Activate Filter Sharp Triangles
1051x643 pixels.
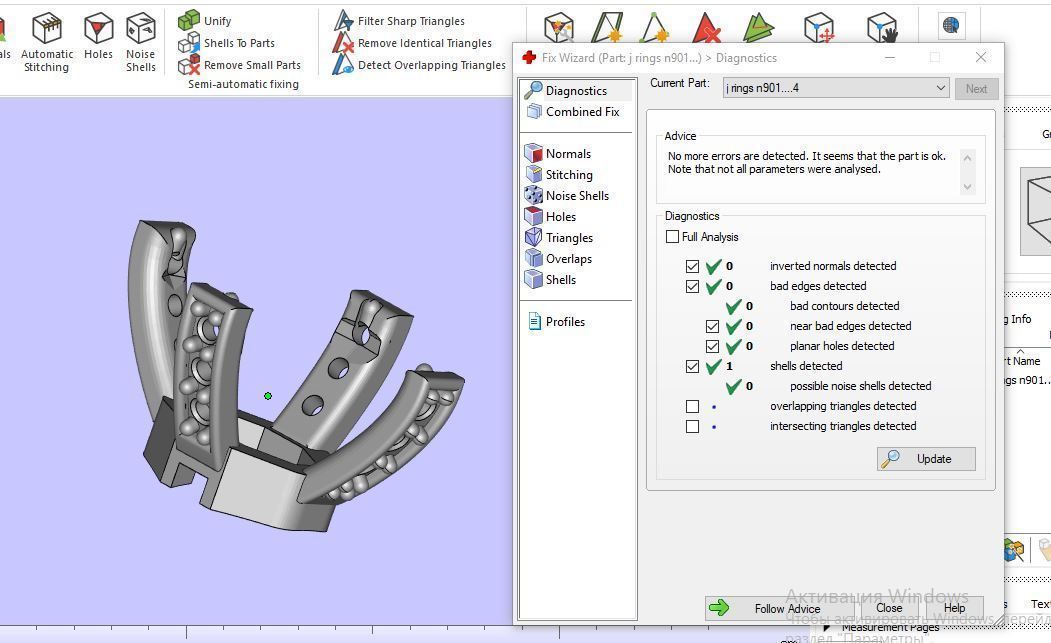click(x=399, y=21)
